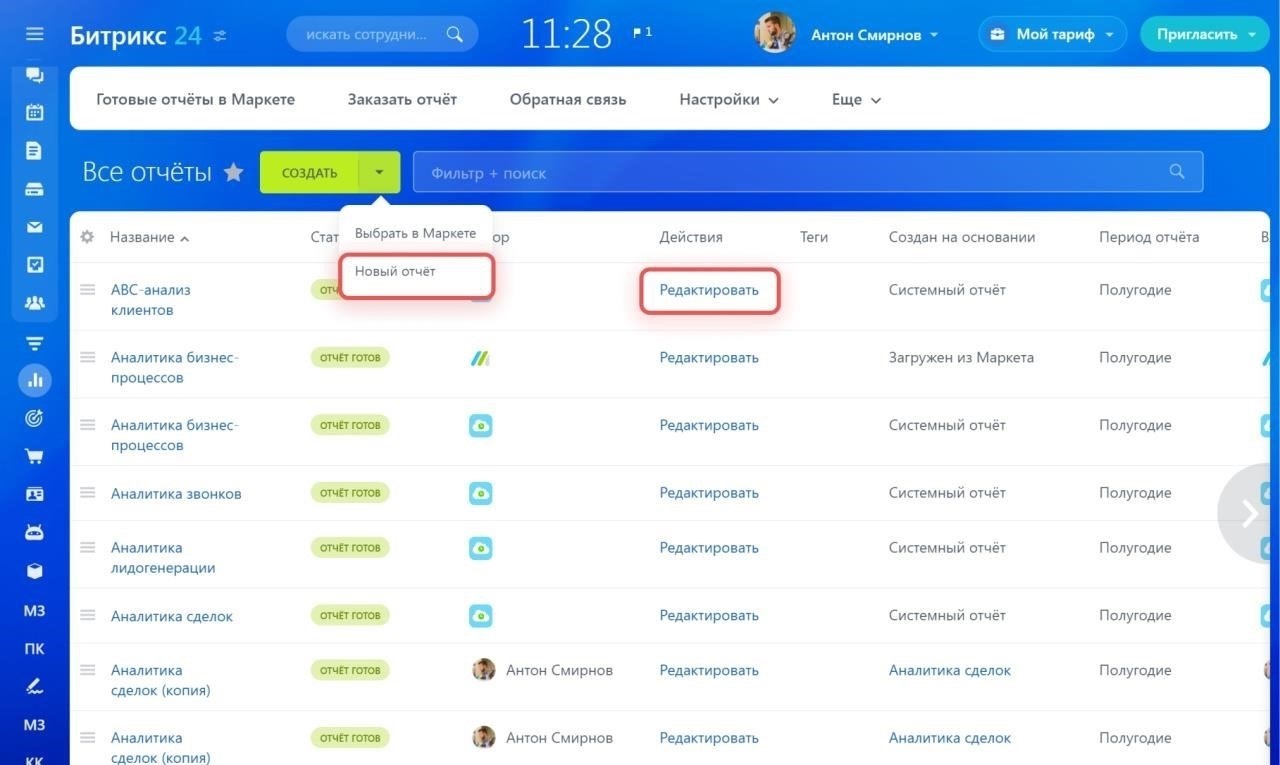The image size is (1280, 765).
Task: Click the Создан на основании column header
Action: tap(962, 237)
